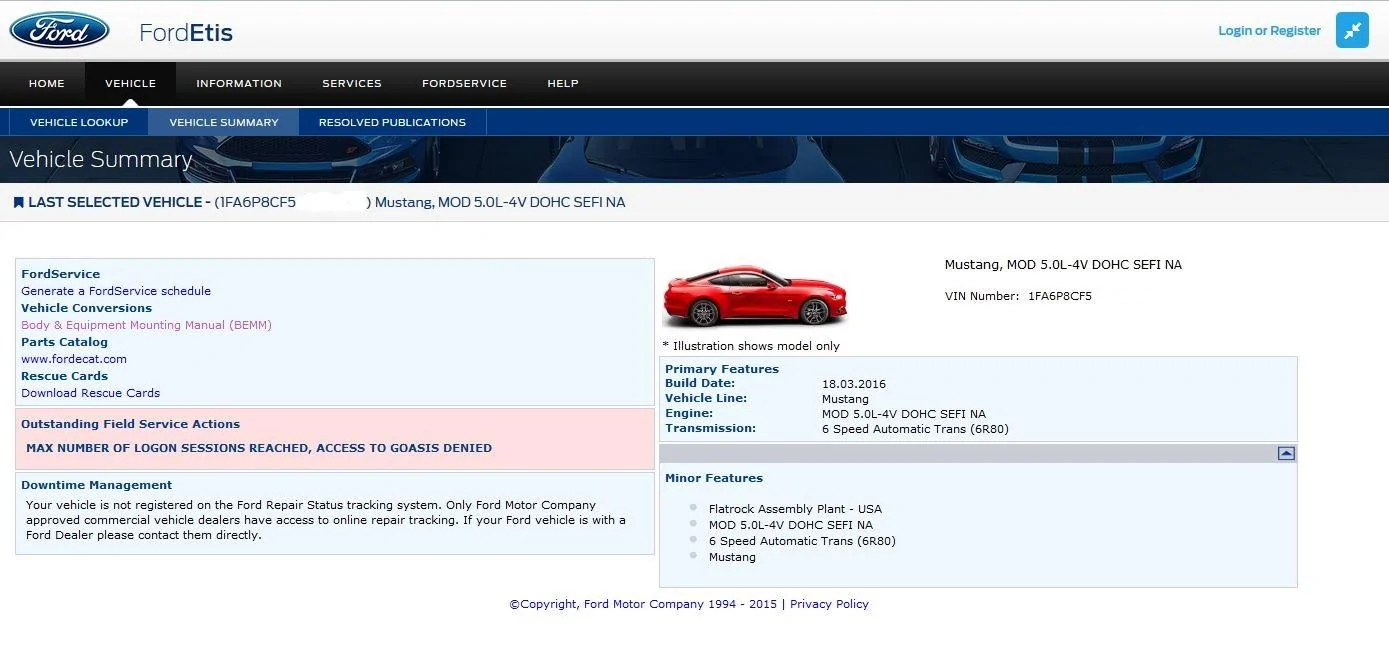This screenshot has height=651, width=1389.
Task: Click the Minor Features heading
Action: [714, 478]
